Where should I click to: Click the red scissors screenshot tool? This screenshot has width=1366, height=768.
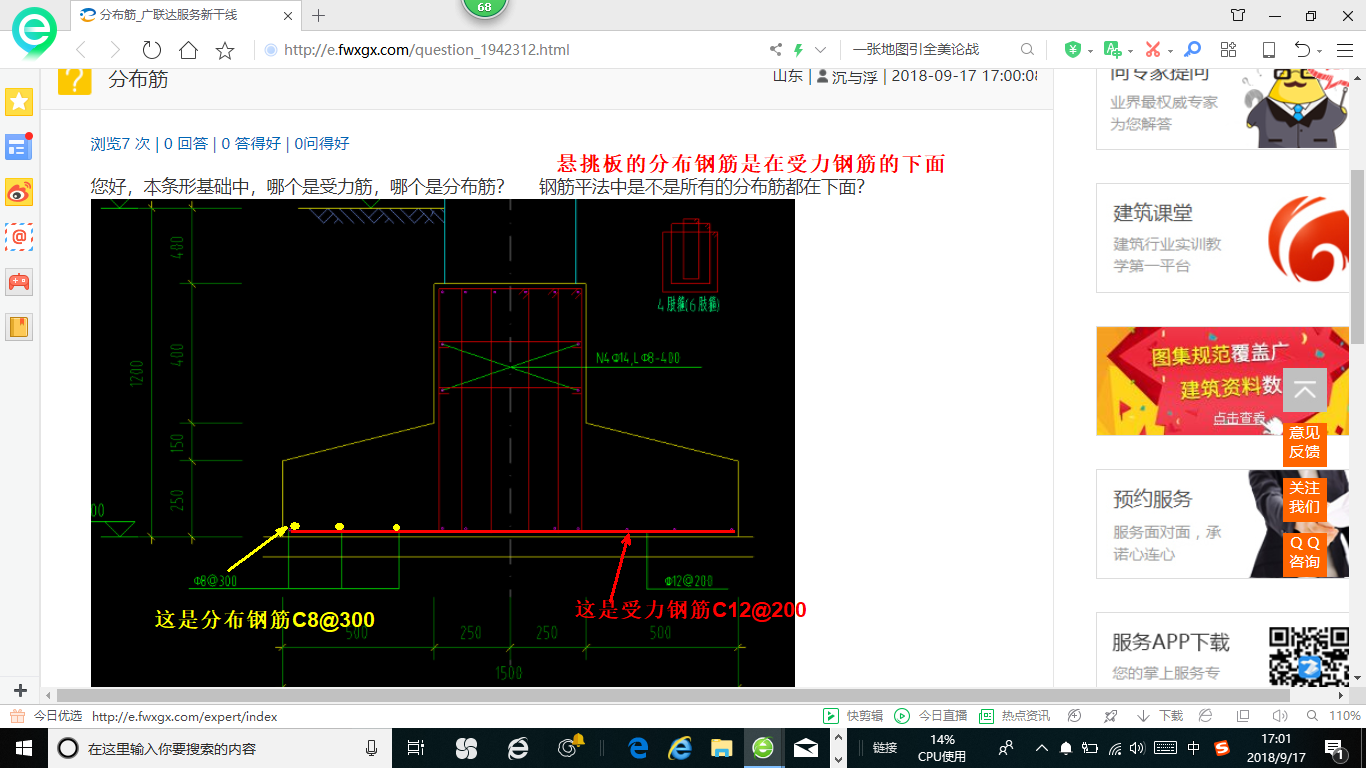[x=1152, y=49]
